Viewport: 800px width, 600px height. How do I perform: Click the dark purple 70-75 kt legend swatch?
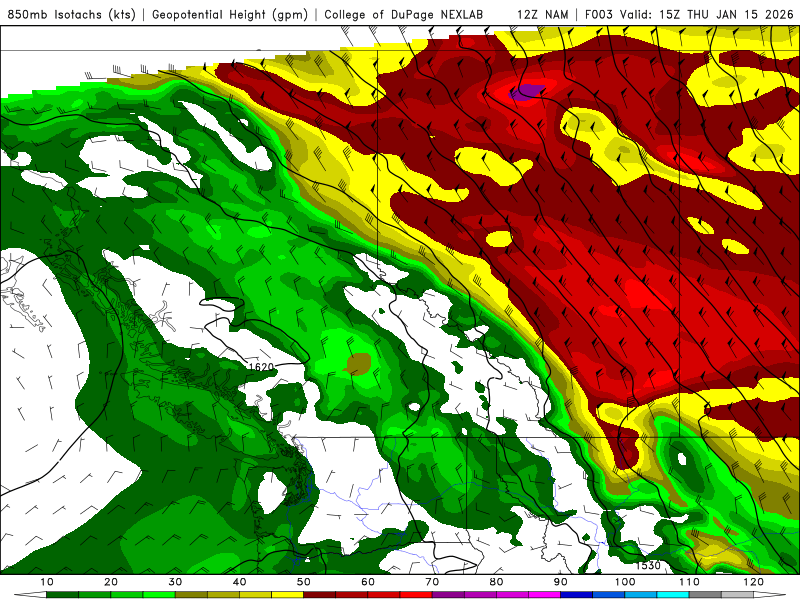(x=448, y=595)
